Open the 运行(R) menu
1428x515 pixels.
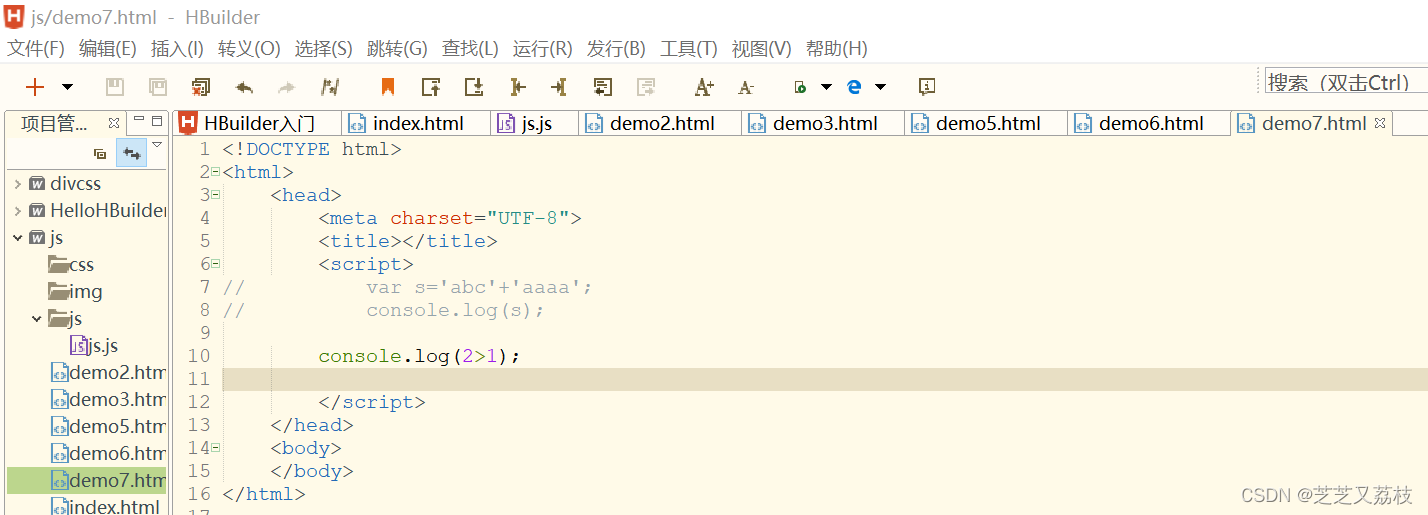click(542, 48)
